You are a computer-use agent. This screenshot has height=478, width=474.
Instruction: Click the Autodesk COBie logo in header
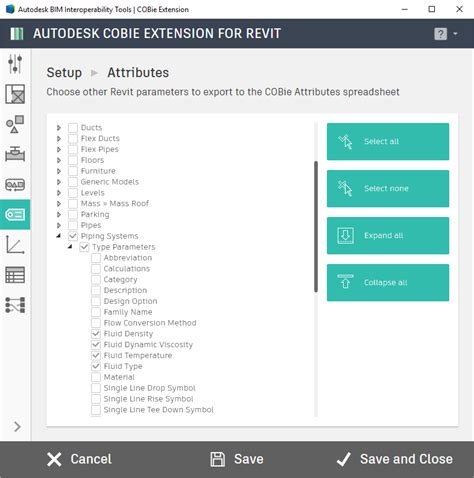coord(17,34)
